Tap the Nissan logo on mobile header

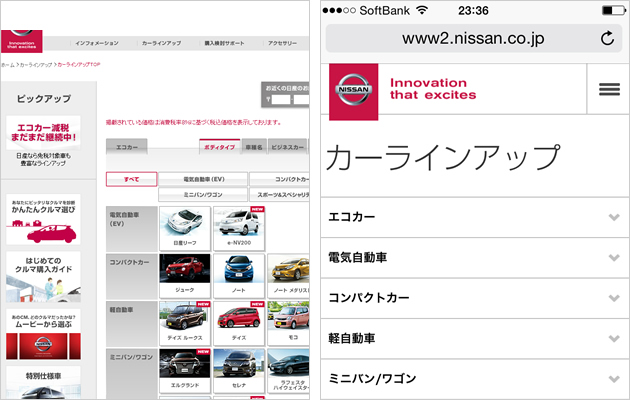[354, 92]
